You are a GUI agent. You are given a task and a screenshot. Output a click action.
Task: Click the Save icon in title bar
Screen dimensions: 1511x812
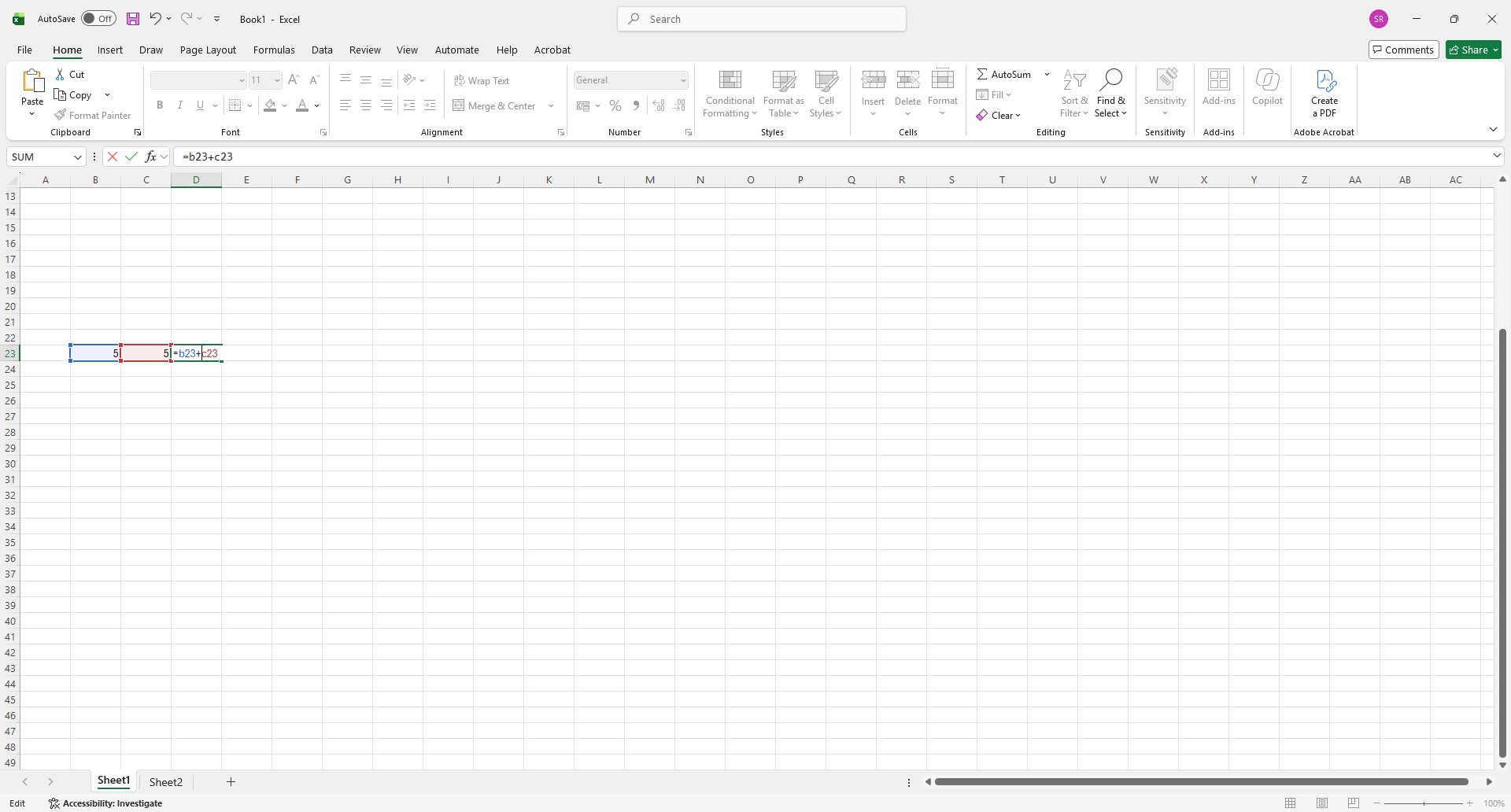[x=133, y=19]
